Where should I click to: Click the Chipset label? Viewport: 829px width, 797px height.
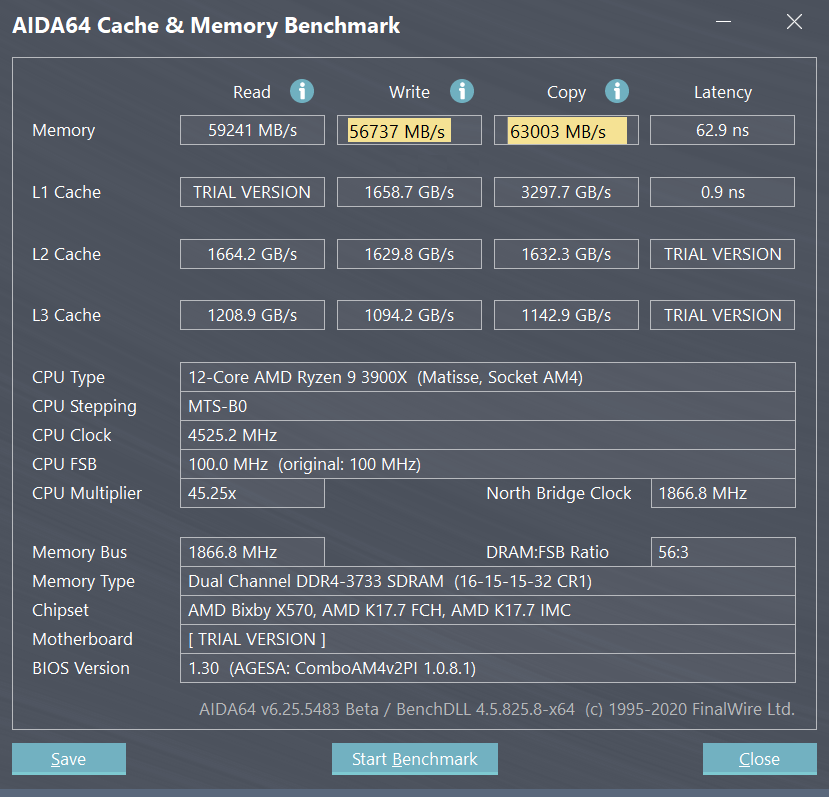[60, 611]
